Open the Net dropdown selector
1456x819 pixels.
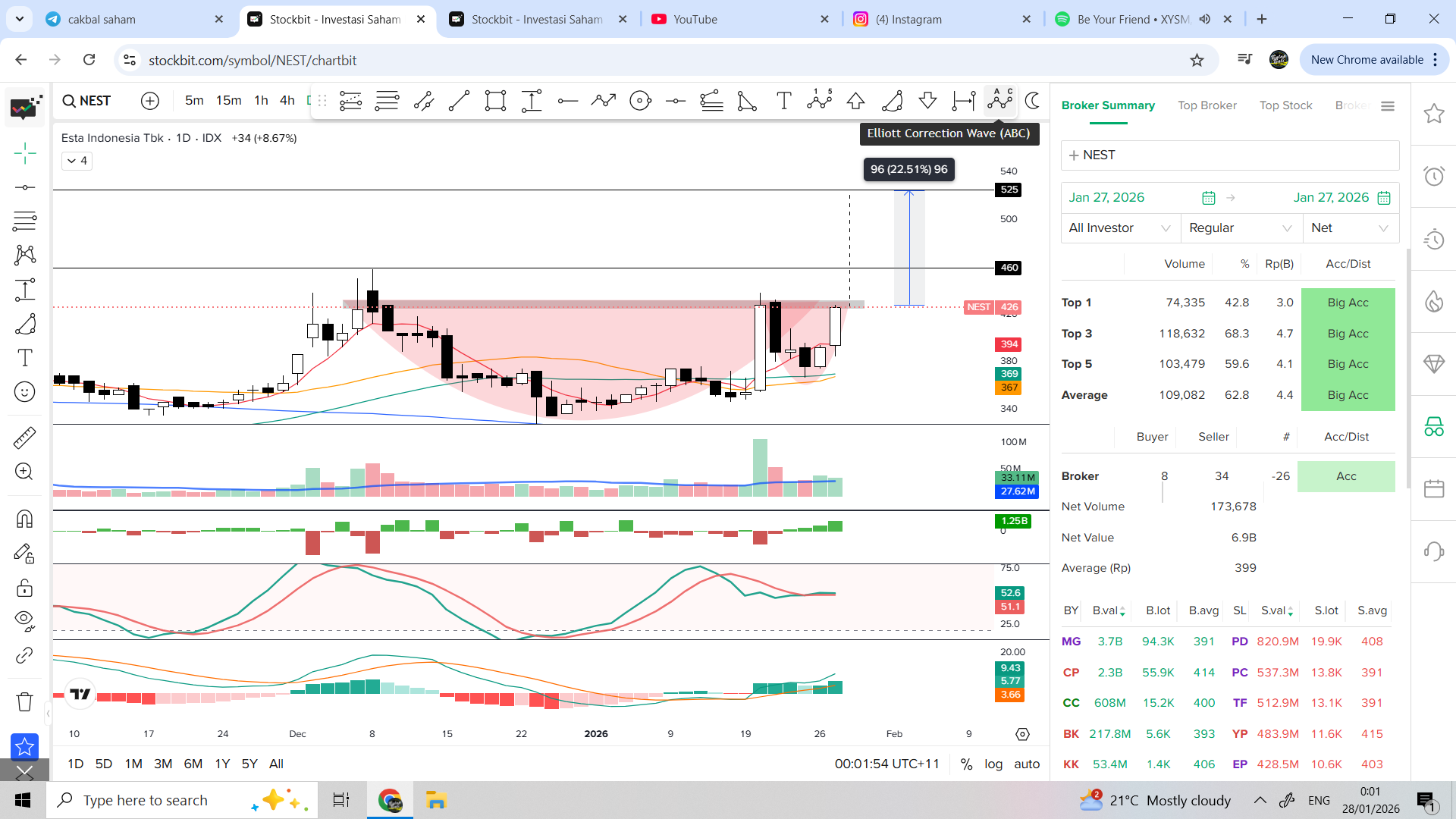point(1350,227)
